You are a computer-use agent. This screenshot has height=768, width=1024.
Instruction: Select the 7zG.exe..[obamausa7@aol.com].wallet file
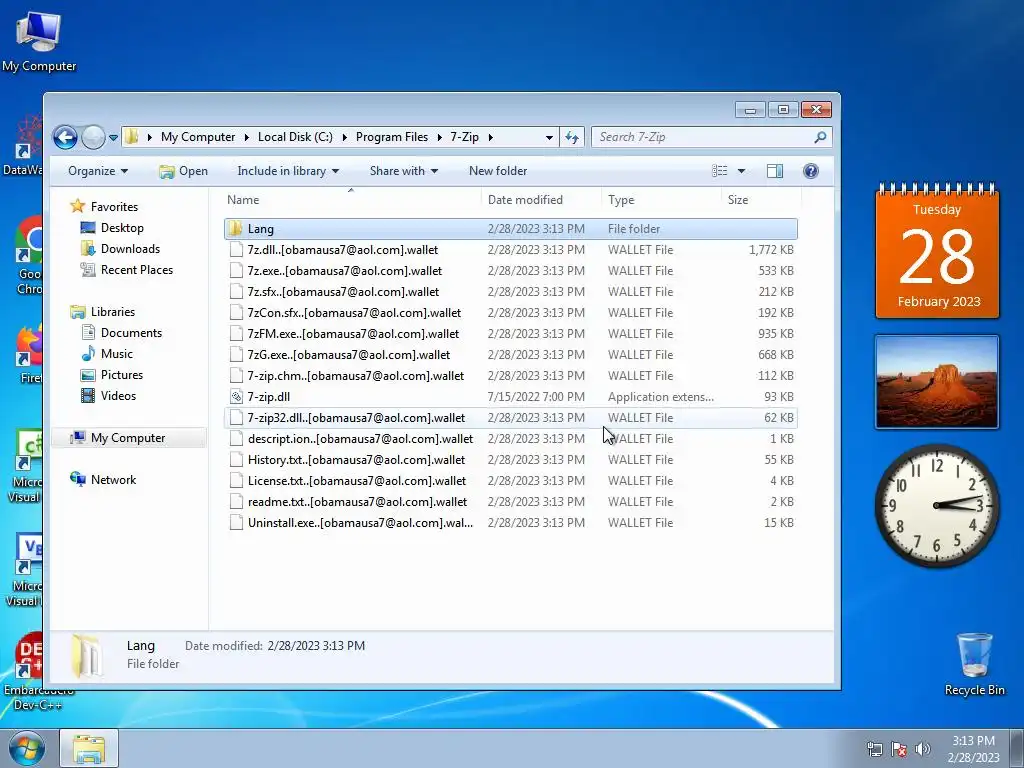click(511, 355)
